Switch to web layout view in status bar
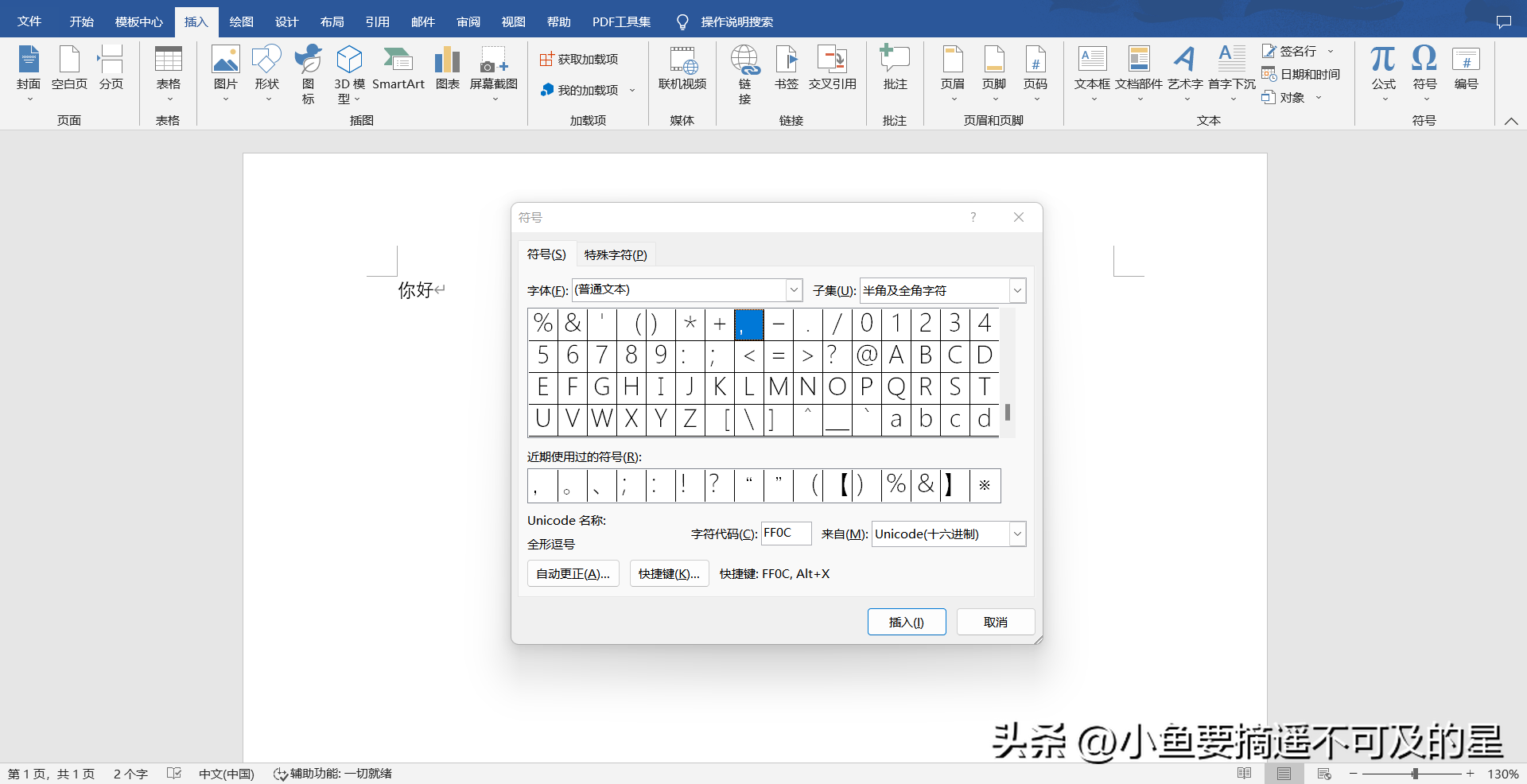This screenshot has height=784, width=1527. point(1324,774)
